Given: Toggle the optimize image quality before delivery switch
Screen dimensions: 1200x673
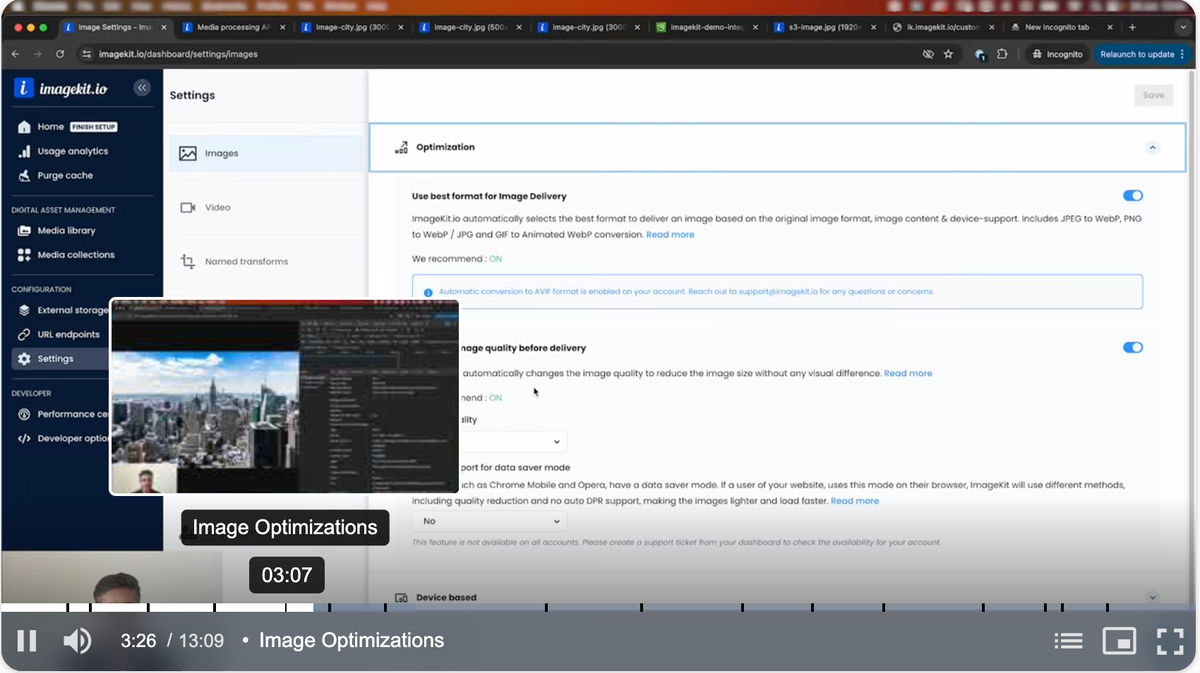Looking at the screenshot, I should 1132,348.
